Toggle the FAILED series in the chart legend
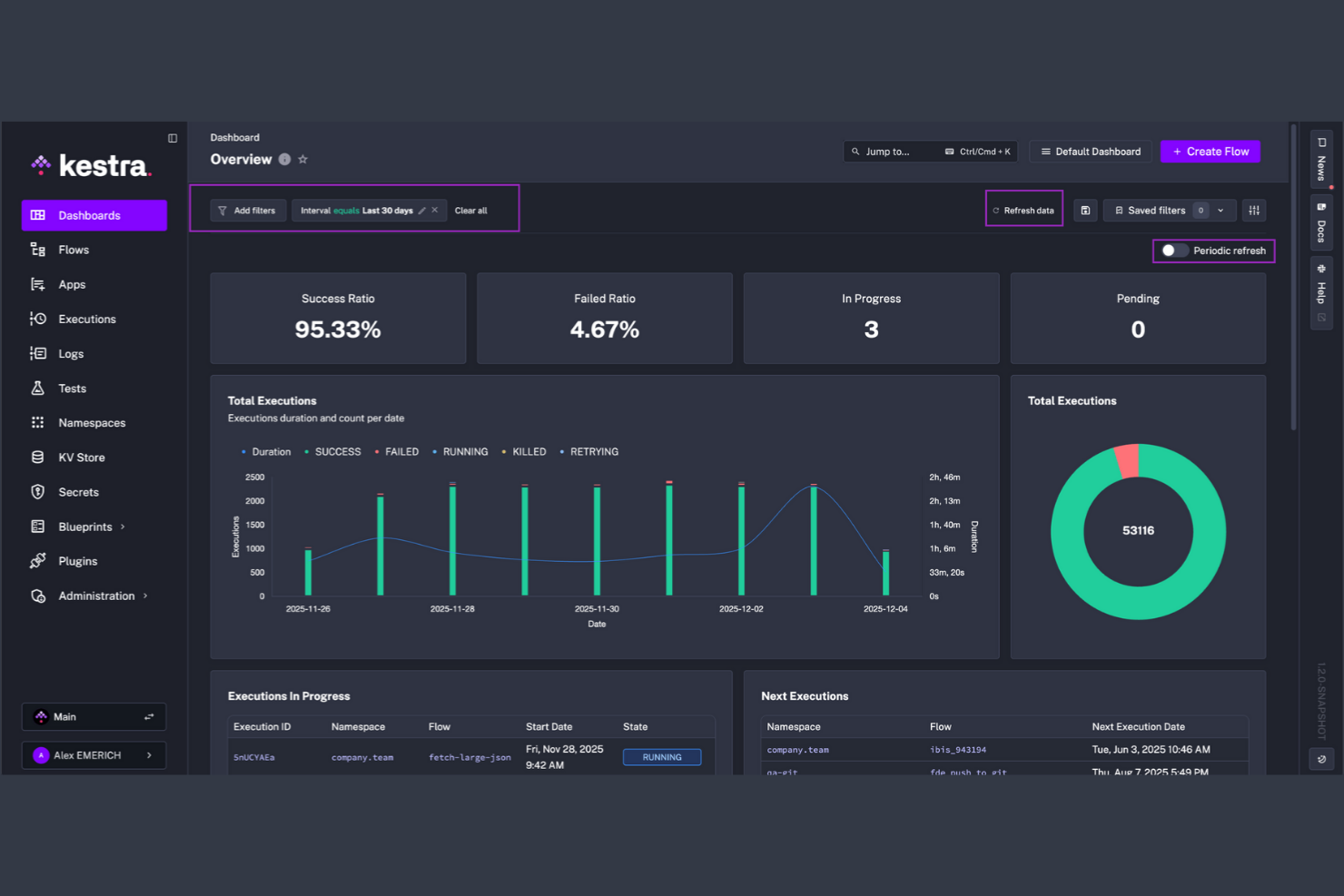The image size is (1344, 896). pyautogui.click(x=400, y=451)
